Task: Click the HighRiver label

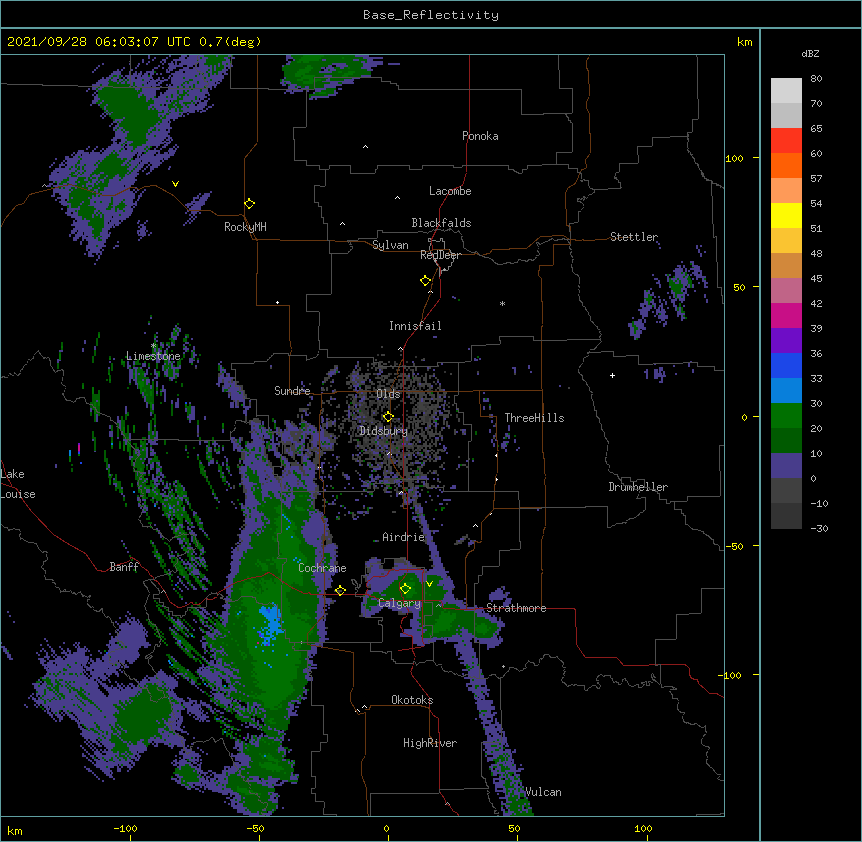Action: (x=430, y=743)
